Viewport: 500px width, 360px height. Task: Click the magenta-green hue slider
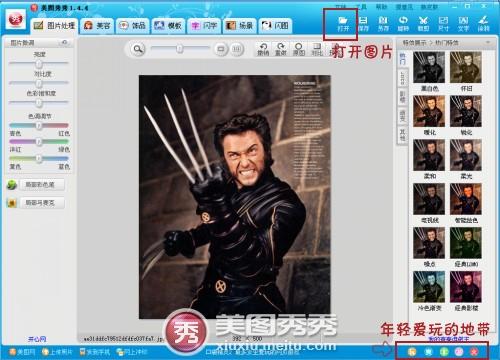(39, 142)
